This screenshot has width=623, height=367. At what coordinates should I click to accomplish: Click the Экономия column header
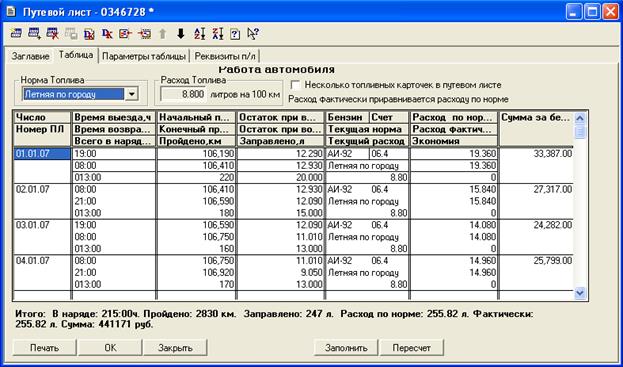454,141
